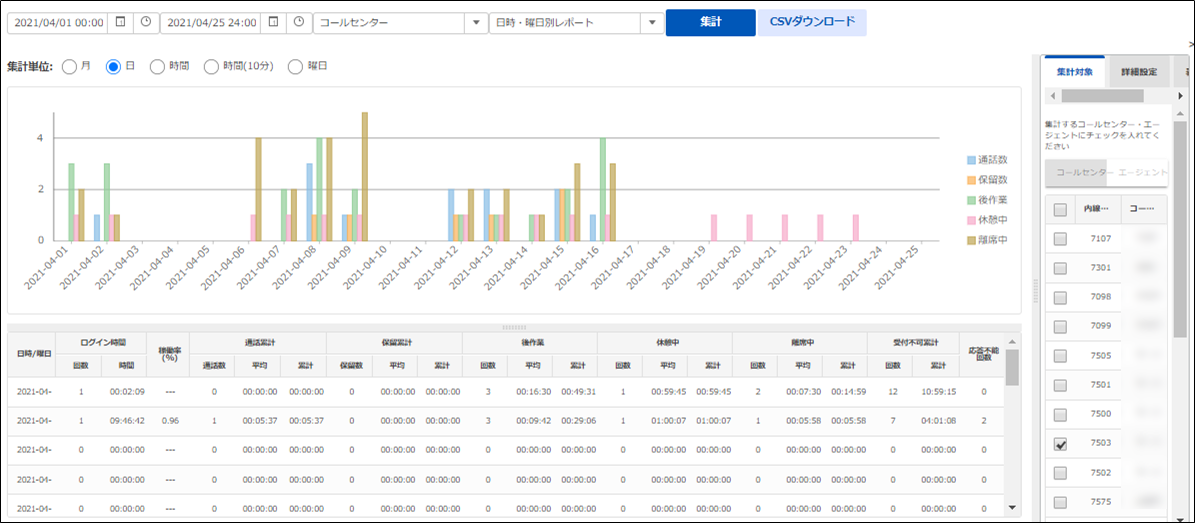
Task: Click the up arrow of the data table scrollbar
Action: click(1012, 342)
